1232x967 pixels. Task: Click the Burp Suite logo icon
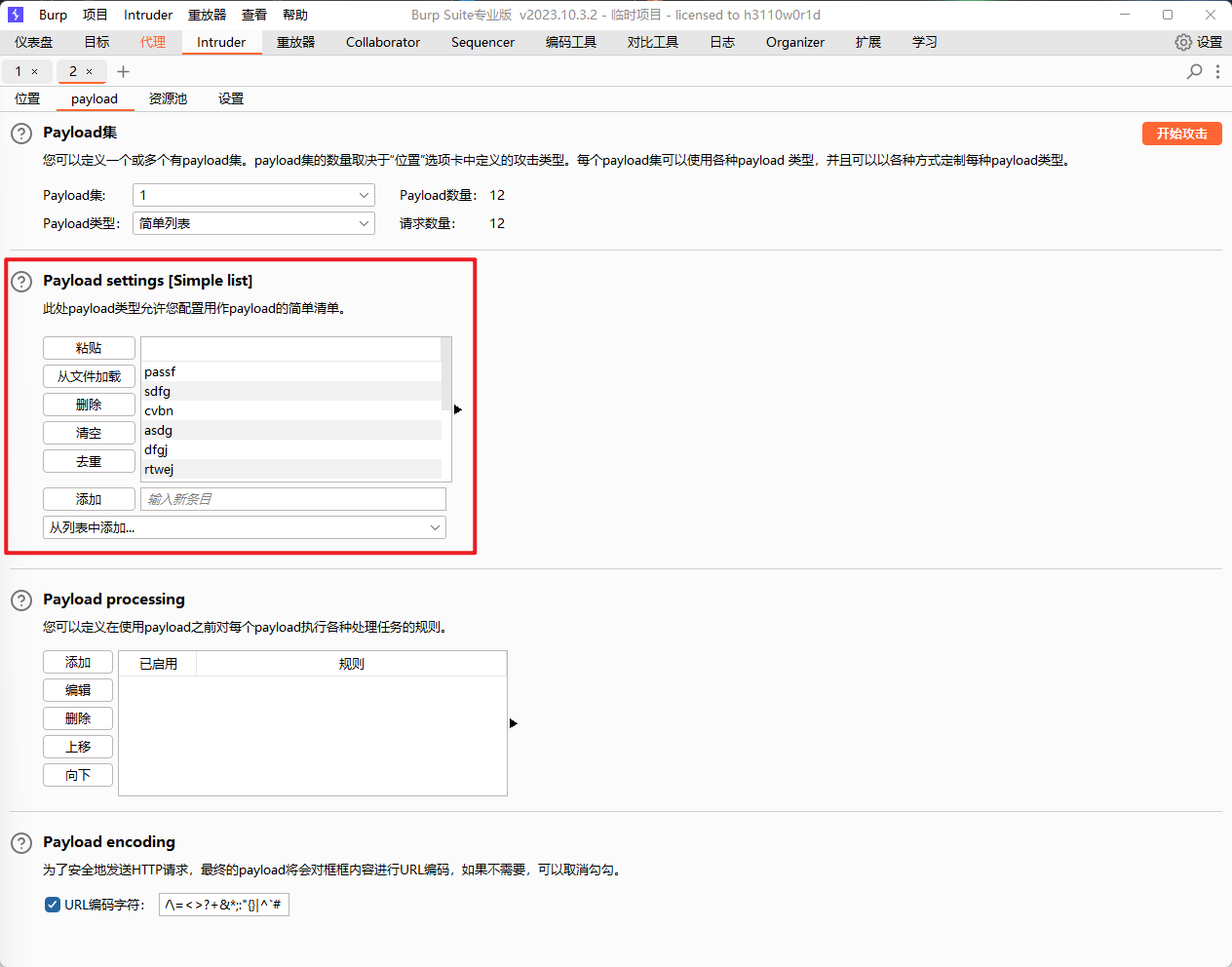(16, 15)
